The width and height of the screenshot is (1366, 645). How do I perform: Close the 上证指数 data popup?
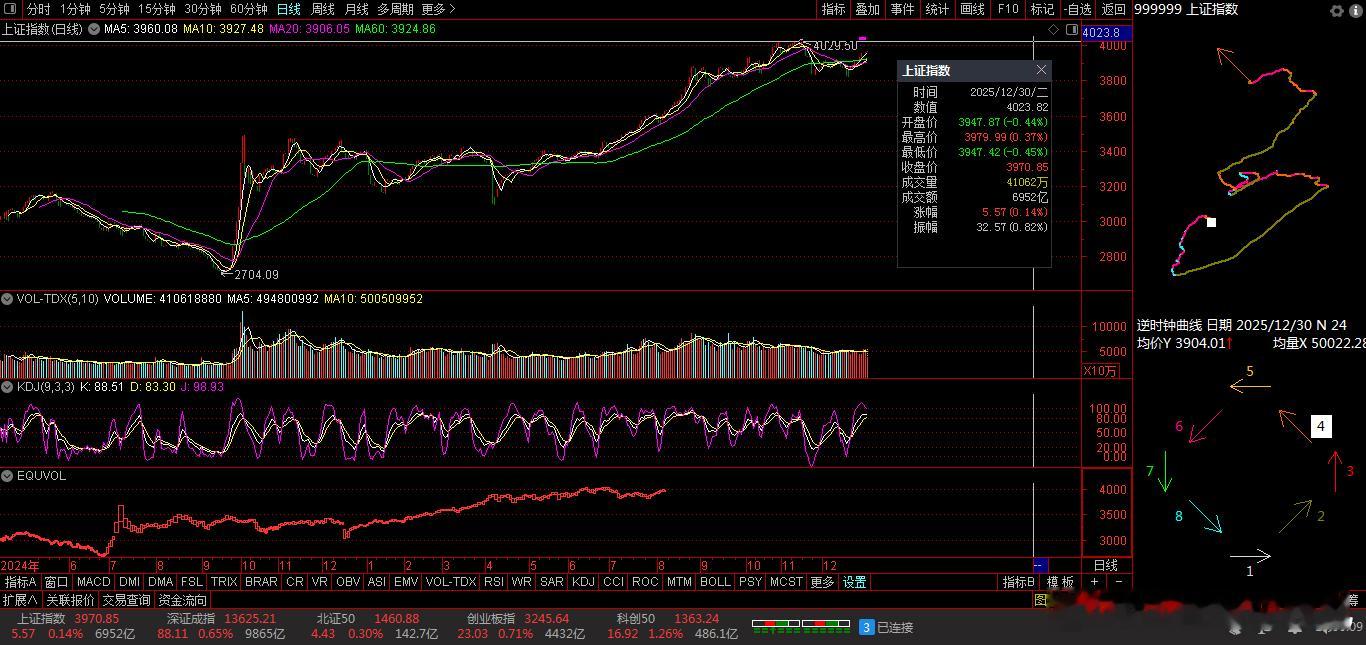(x=1041, y=70)
